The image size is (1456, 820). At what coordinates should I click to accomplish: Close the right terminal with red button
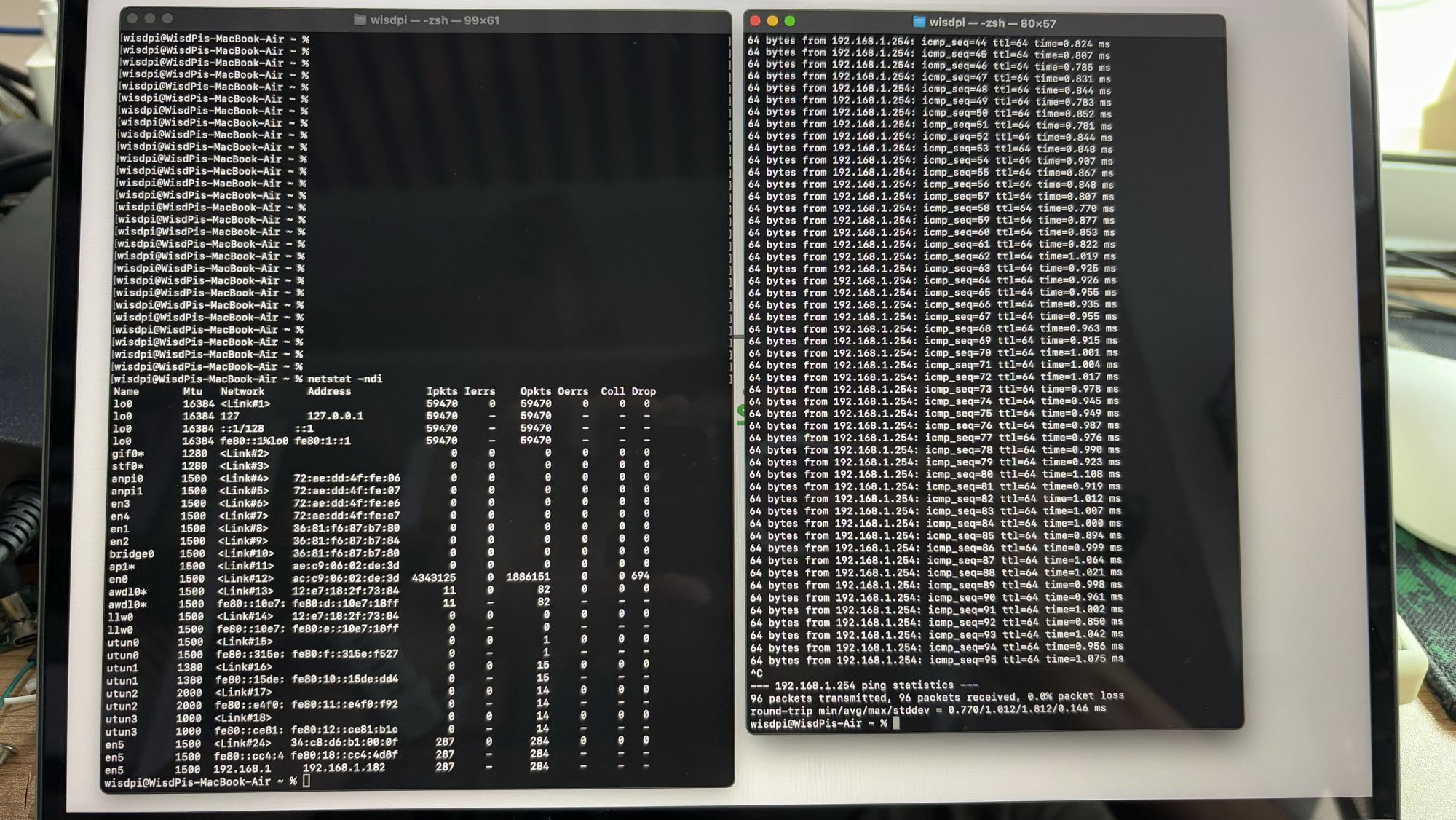755,22
